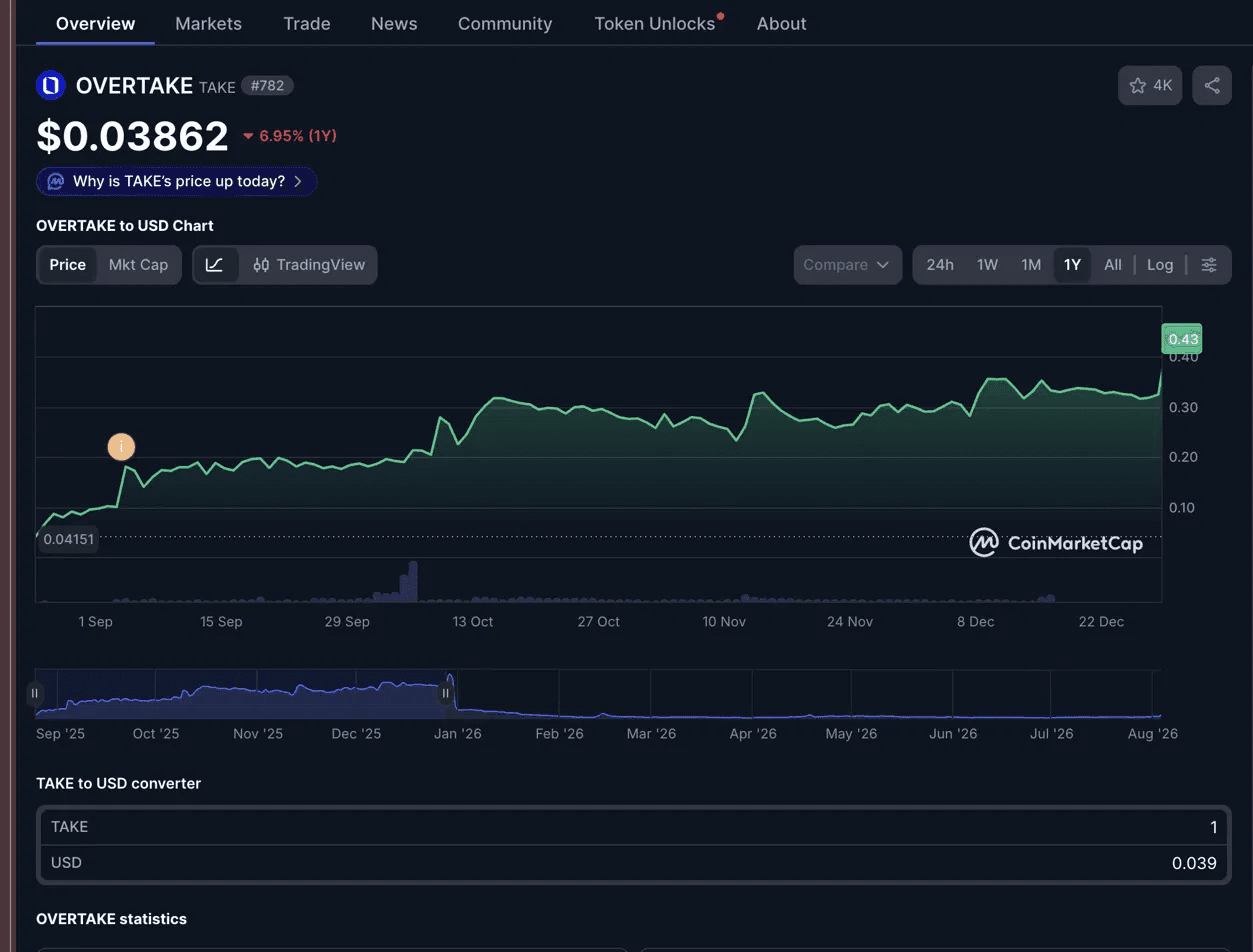Viewport: 1253px width, 952px height.
Task: Go to the Trade tab
Action: (306, 23)
